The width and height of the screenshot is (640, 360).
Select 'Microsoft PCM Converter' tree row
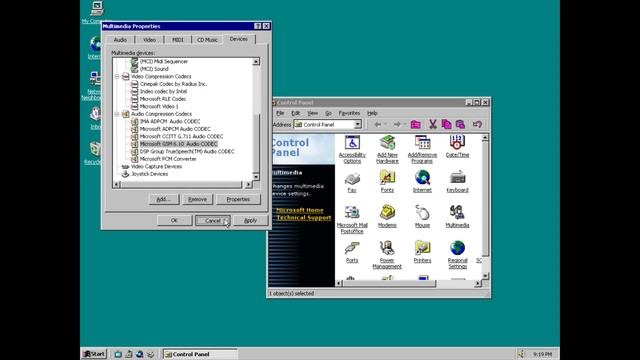(x=168, y=159)
